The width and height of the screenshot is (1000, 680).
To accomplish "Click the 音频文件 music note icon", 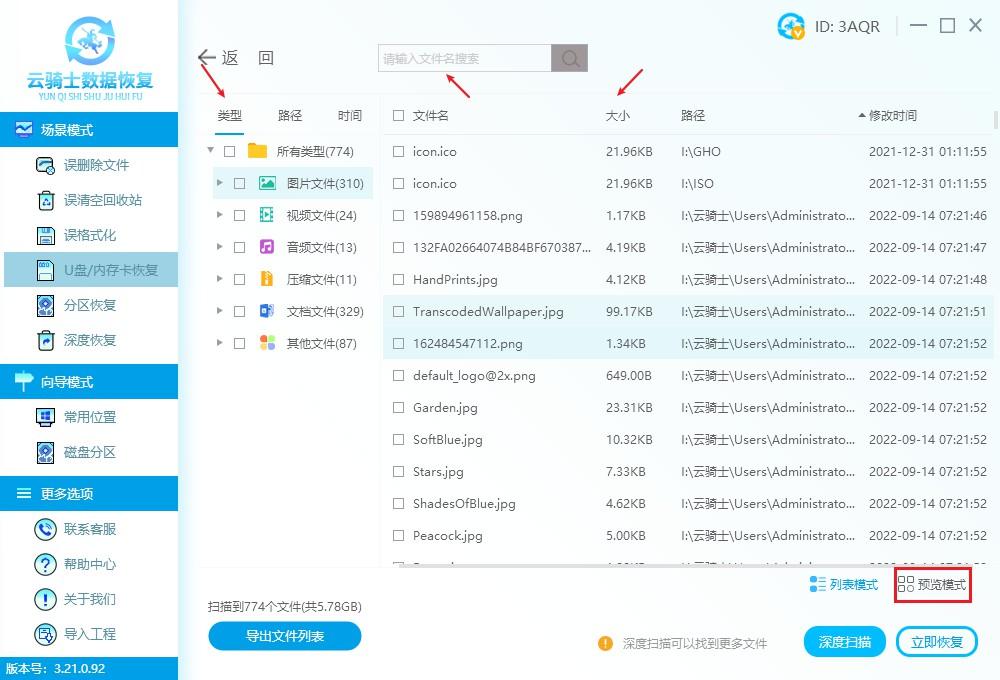I will point(267,247).
